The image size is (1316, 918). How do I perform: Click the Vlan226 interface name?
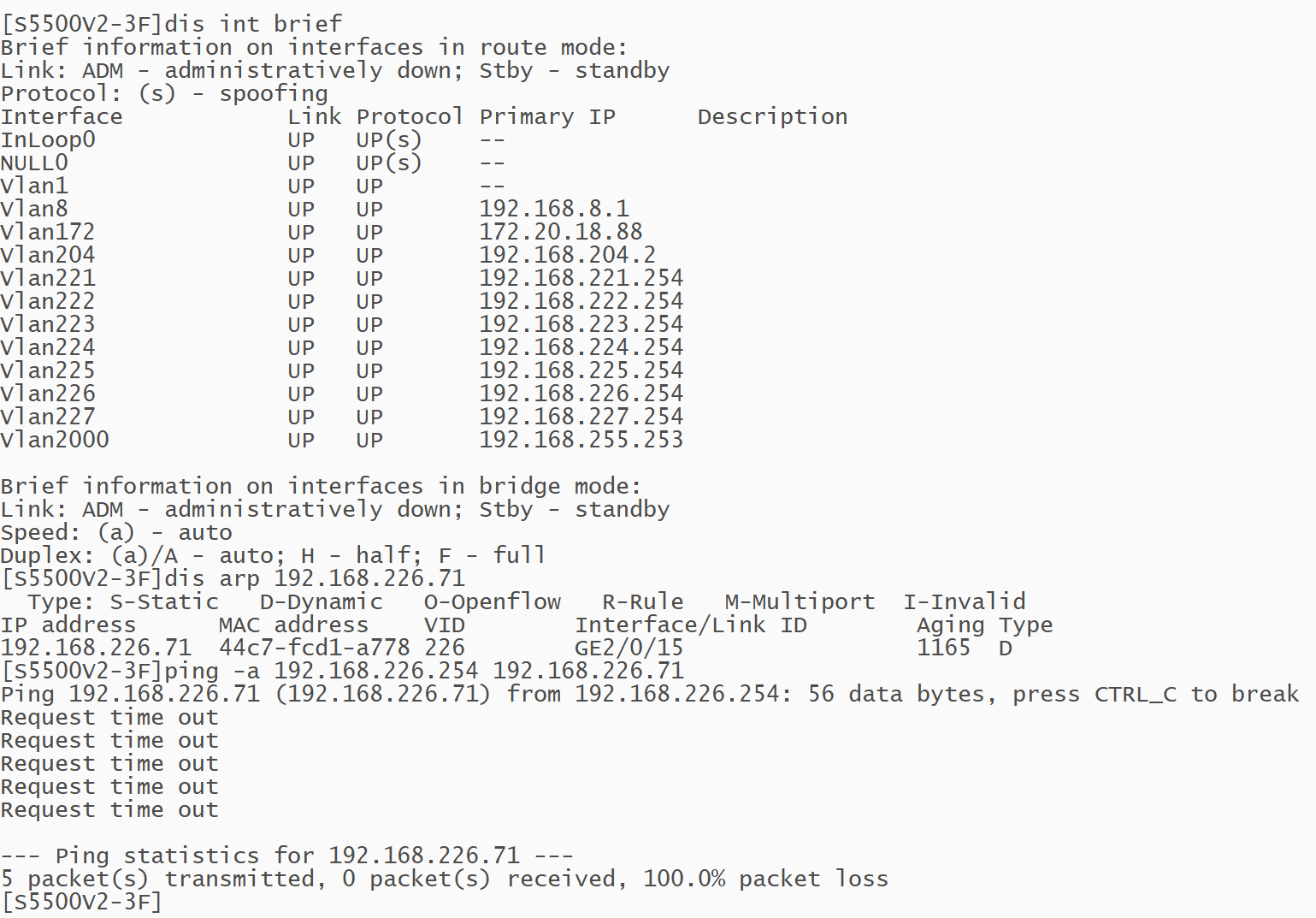48,394
